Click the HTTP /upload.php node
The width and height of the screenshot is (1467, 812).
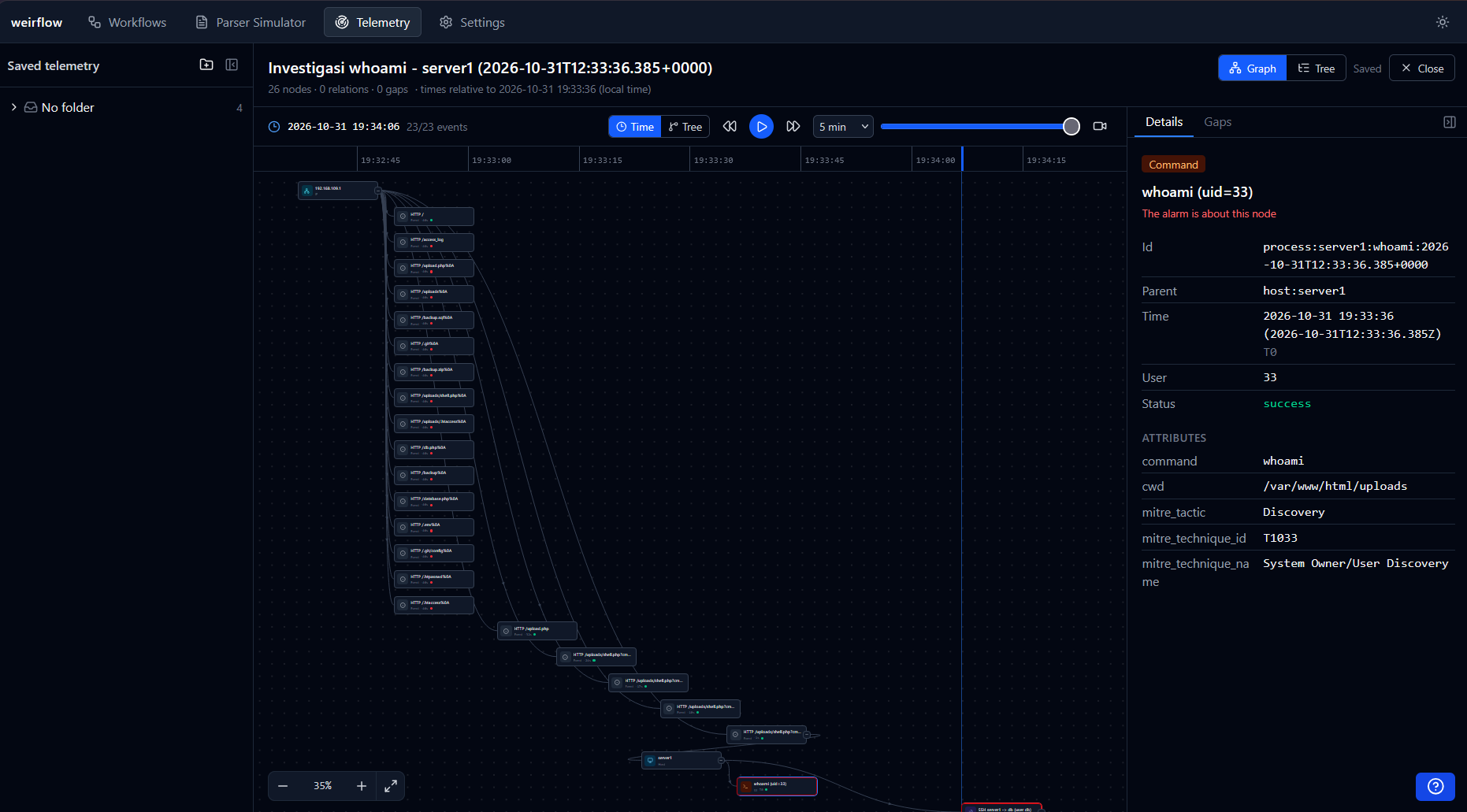537,631
